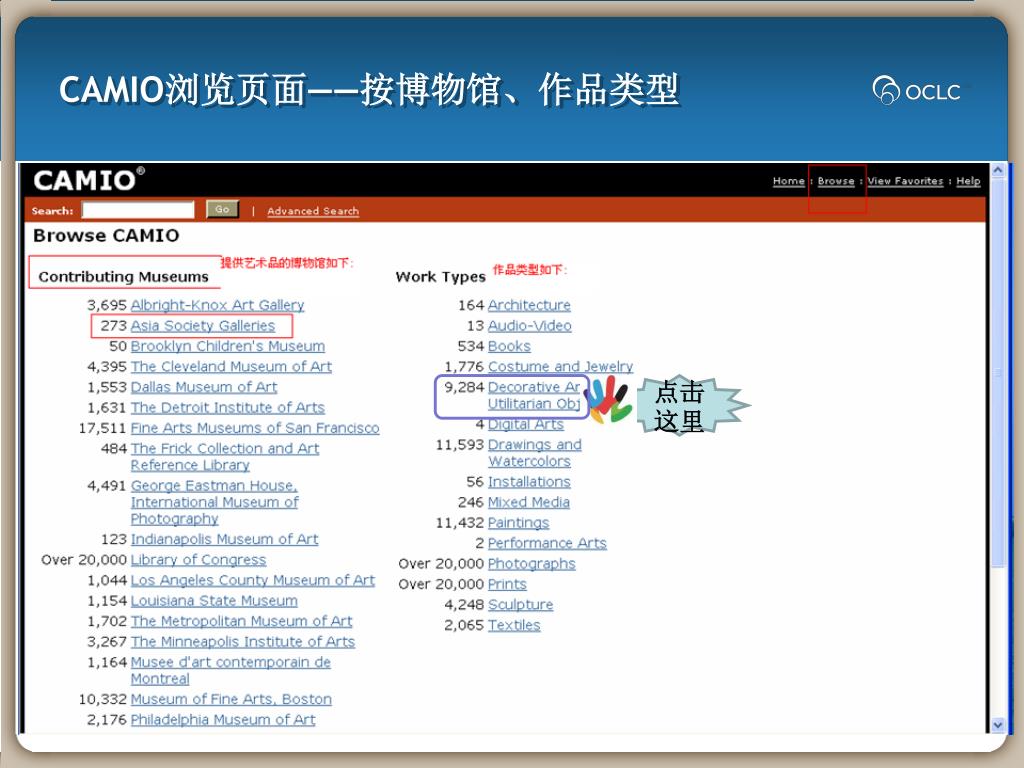Click the CAMIO logo

click(x=89, y=180)
